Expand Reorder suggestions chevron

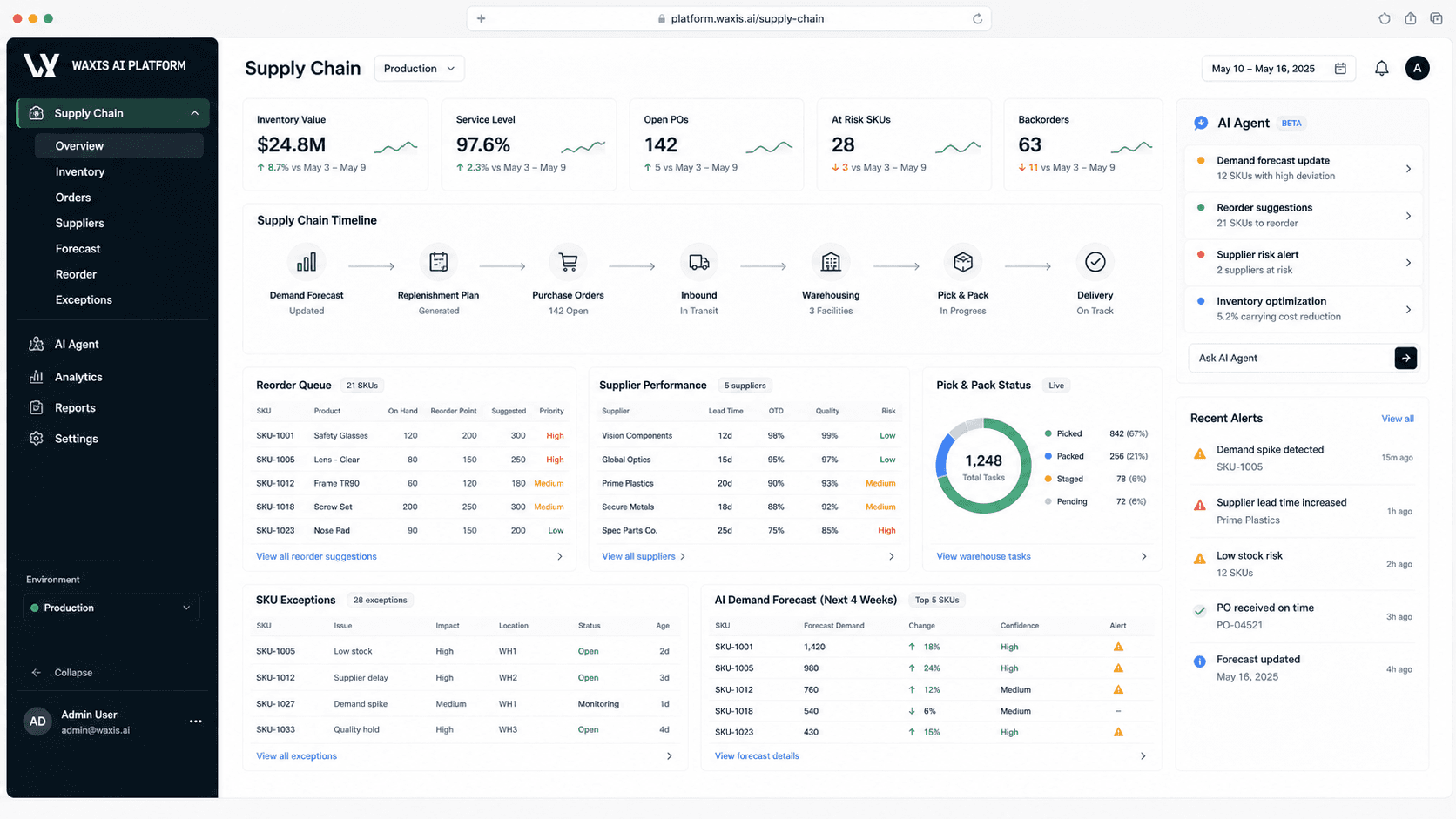click(1408, 216)
